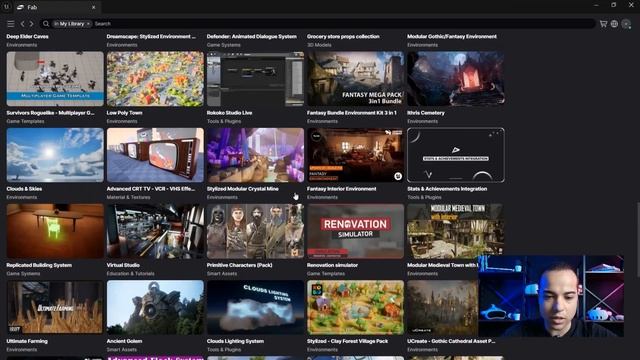Click 'Fantasy Interior Environment' title text
The height and width of the screenshot is (360, 640).
(x=342, y=189)
